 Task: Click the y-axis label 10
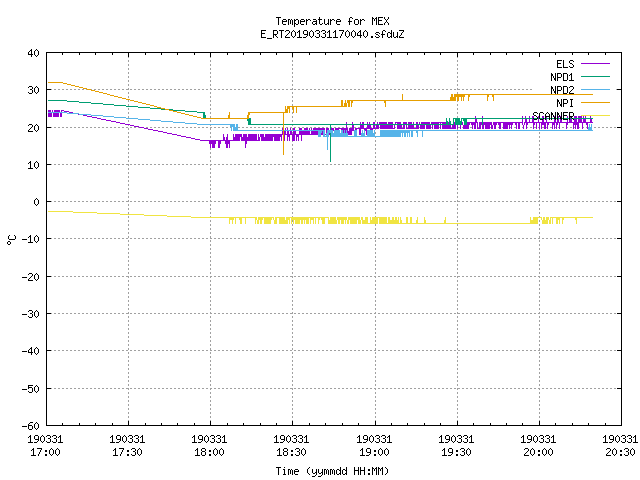[33, 165]
